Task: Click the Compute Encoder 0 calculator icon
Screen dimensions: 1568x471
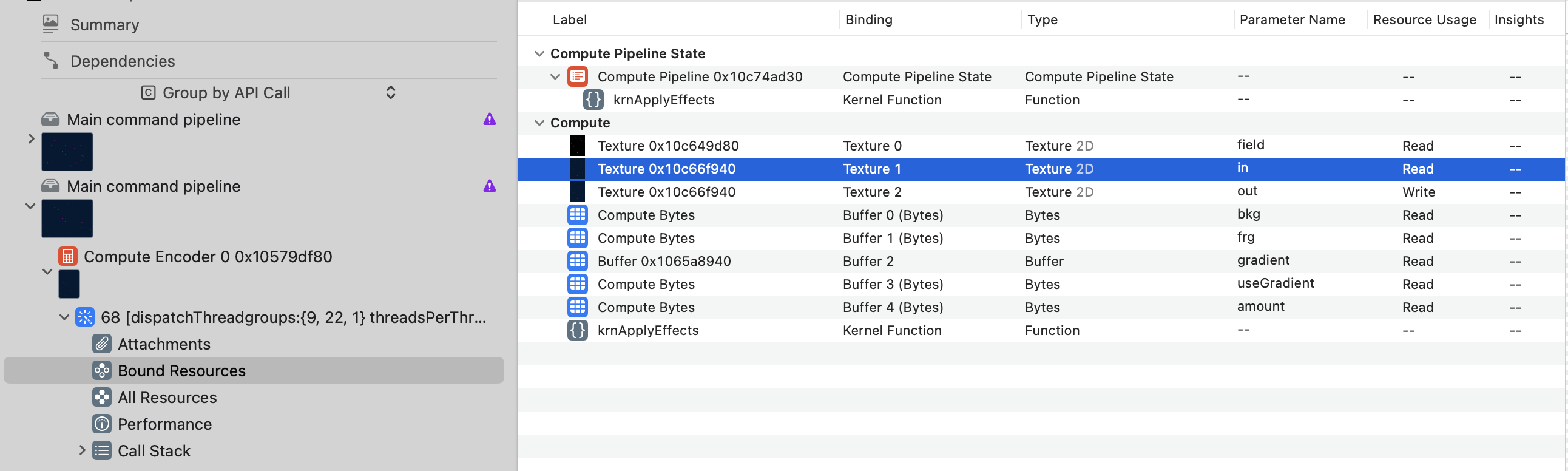Action: (67, 257)
